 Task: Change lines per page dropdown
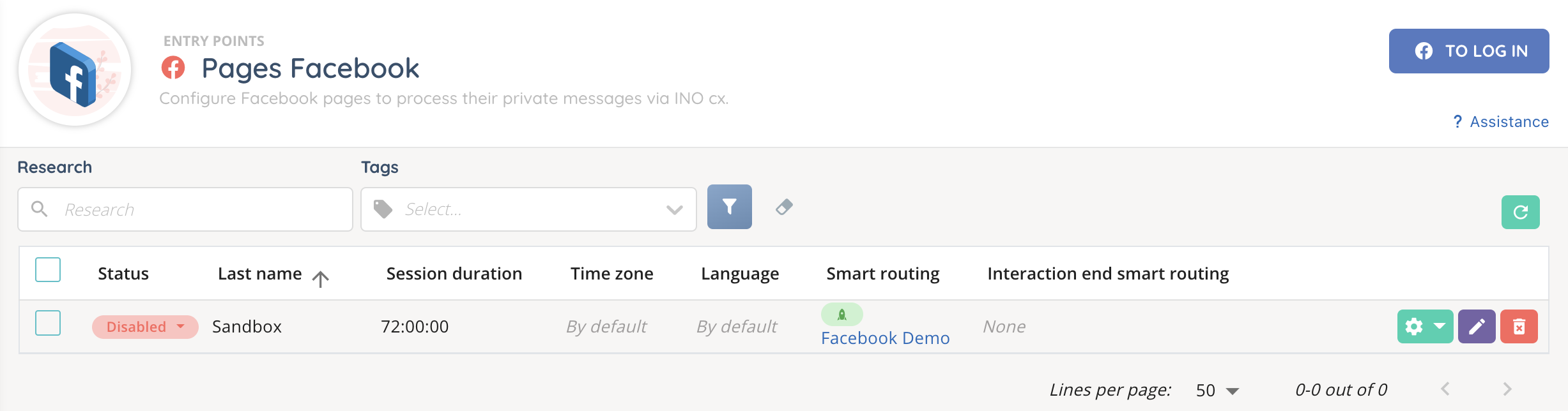1217,390
